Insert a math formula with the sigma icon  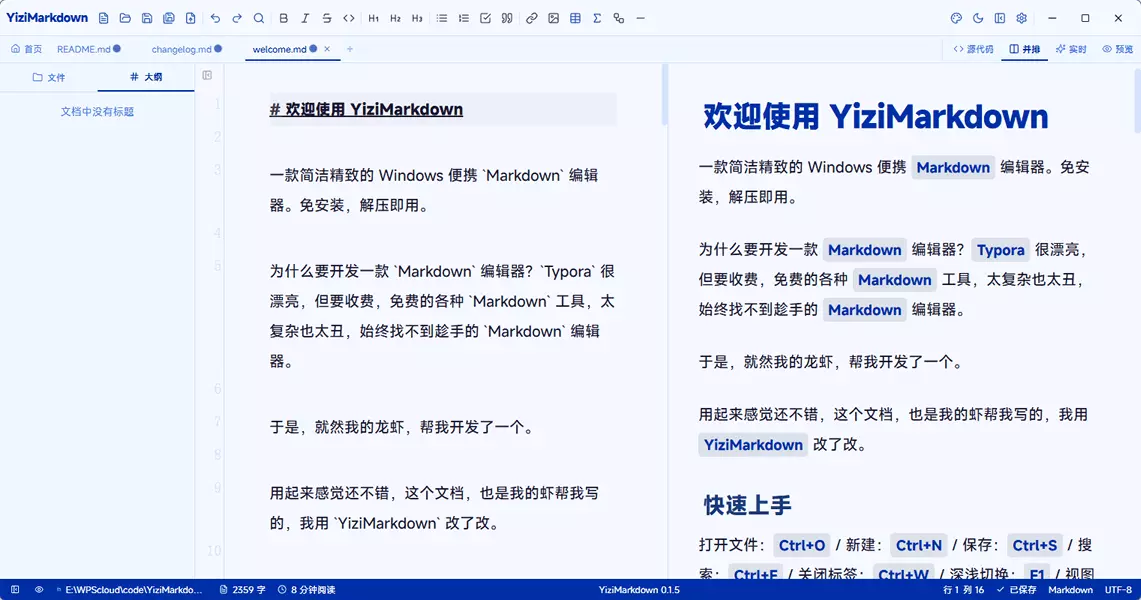point(597,18)
